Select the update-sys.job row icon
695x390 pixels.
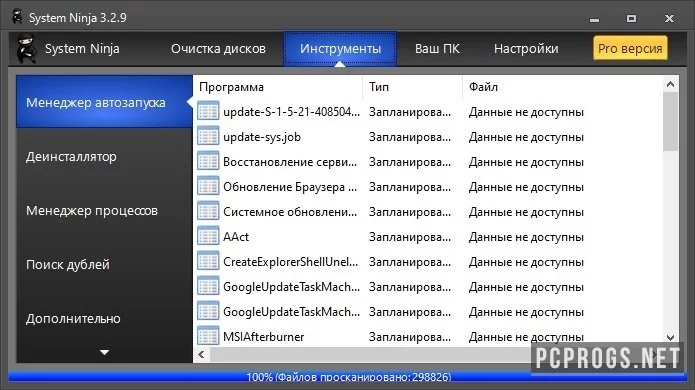click(x=208, y=136)
